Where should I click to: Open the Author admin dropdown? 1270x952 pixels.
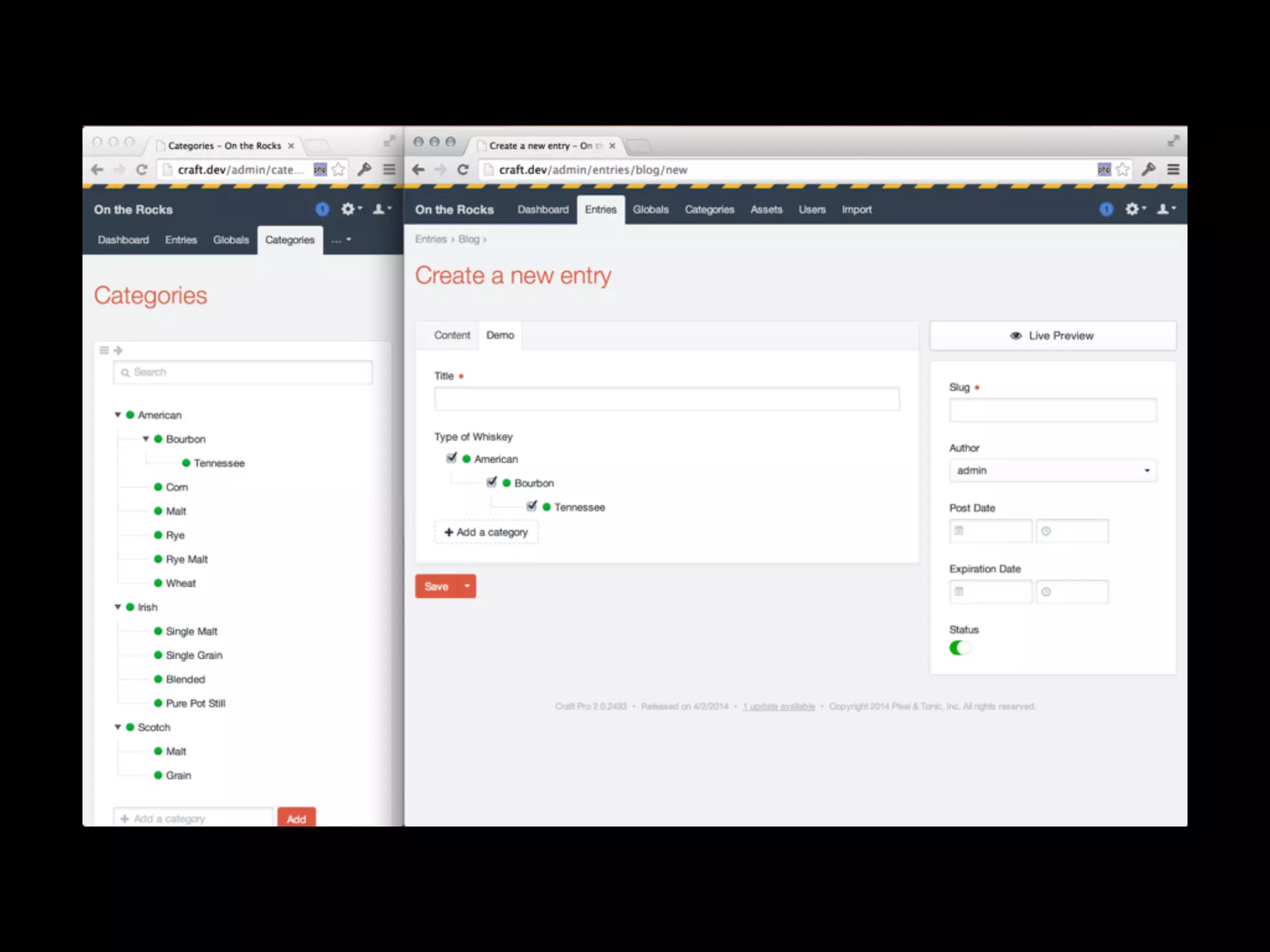tap(1052, 470)
